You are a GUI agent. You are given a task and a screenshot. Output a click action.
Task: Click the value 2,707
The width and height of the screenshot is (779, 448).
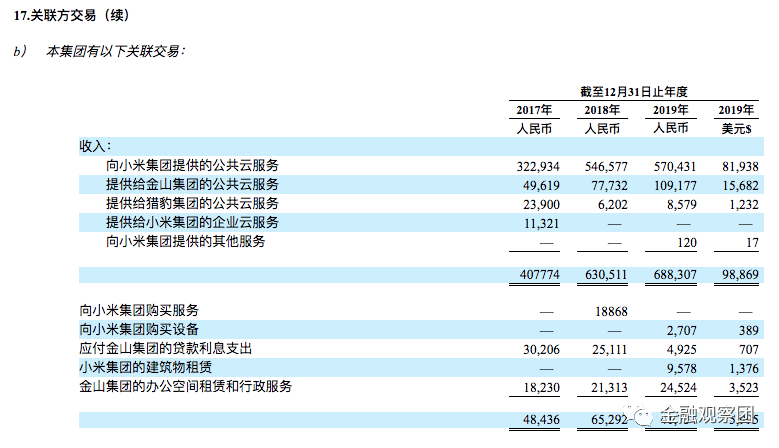pyautogui.click(x=682, y=331)
